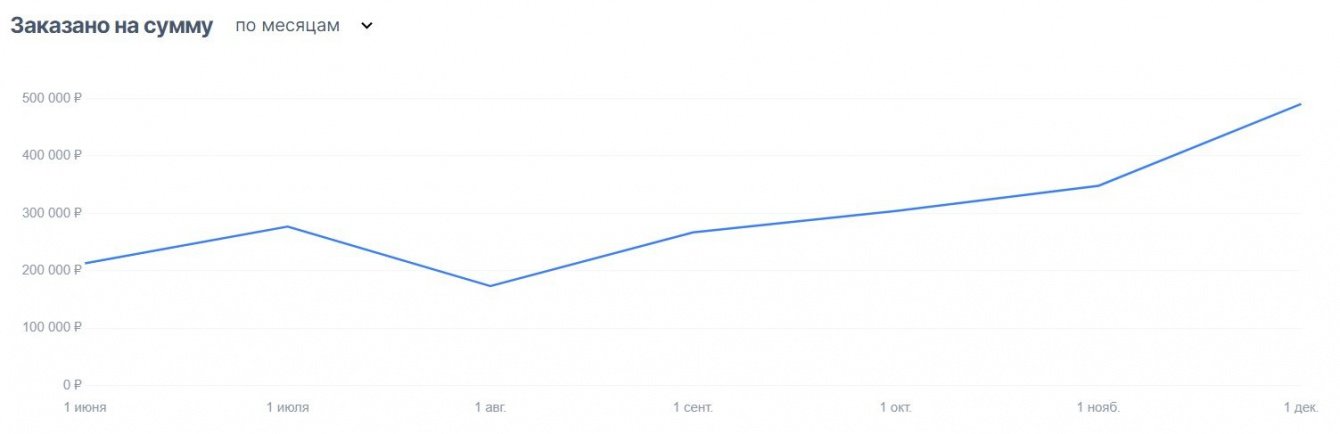The image size is (1340, 434).
Task: Click the line's July peak data point
Action: coord(288,226)
